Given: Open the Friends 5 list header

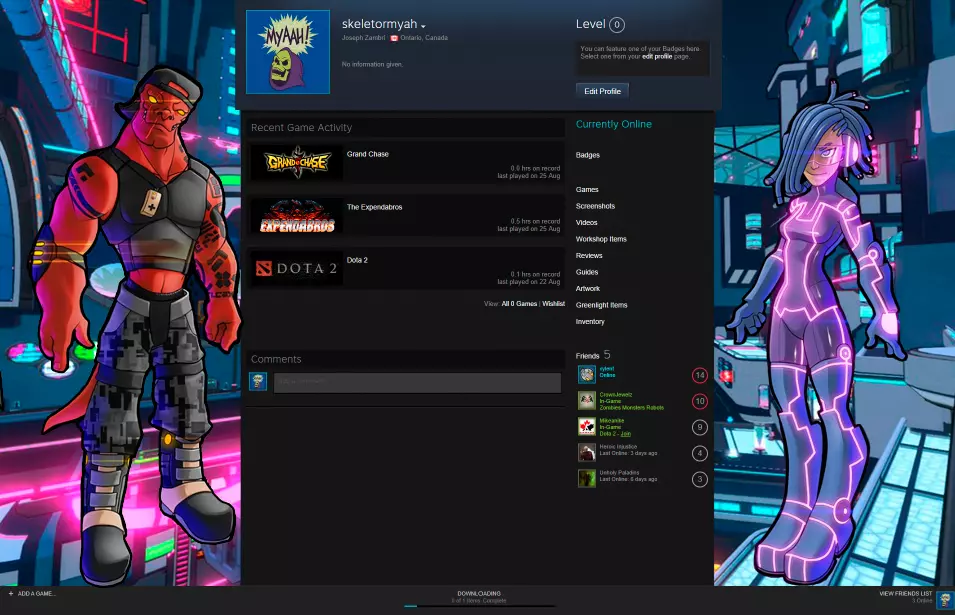Looking at the screenshot, I should tap(593, 355).
